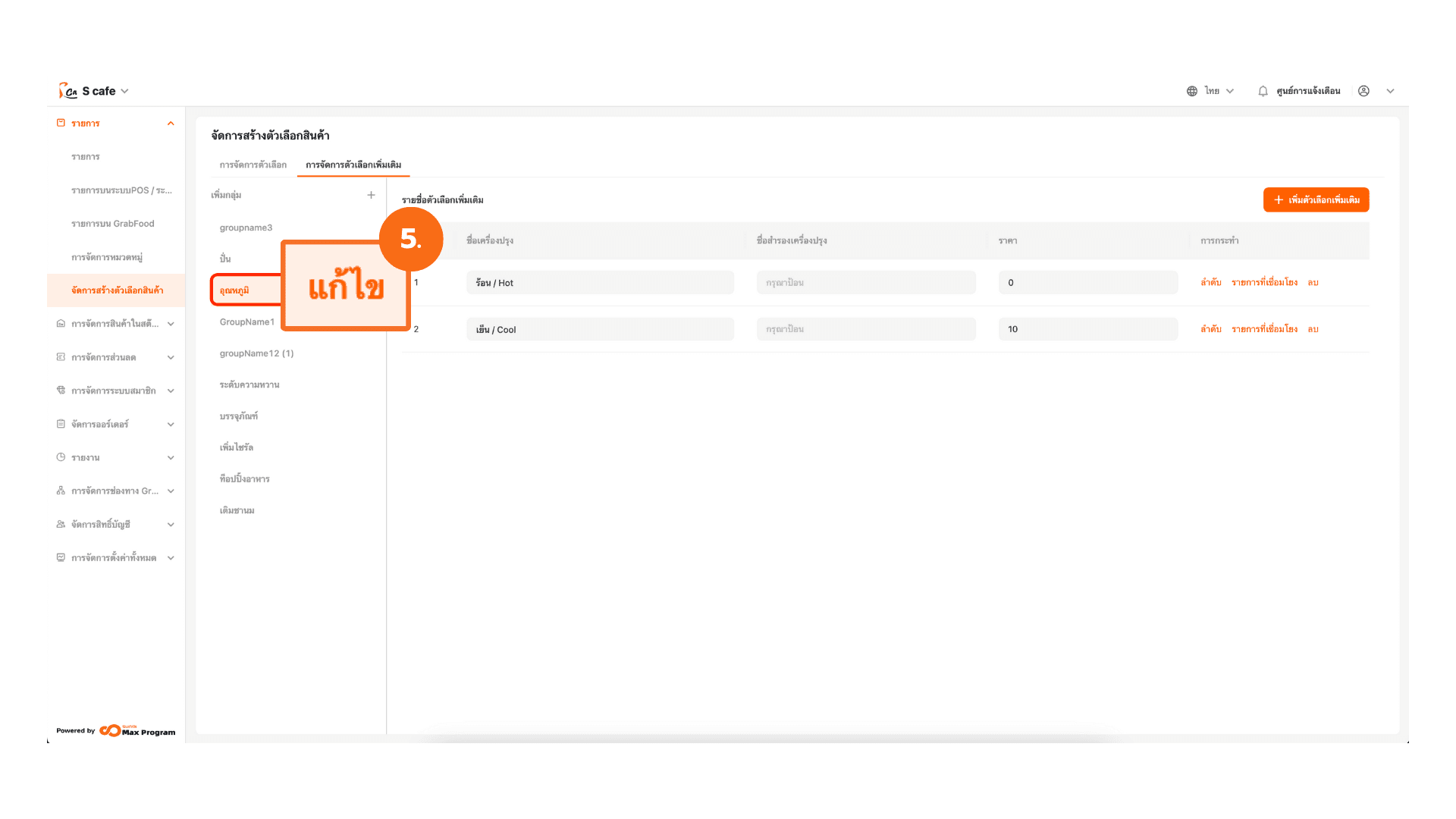Expand the จัดการสิทธิ์บัญชี sidebar chevron
The width and height of the screenshot is (1456, 819).
[171, 524]
